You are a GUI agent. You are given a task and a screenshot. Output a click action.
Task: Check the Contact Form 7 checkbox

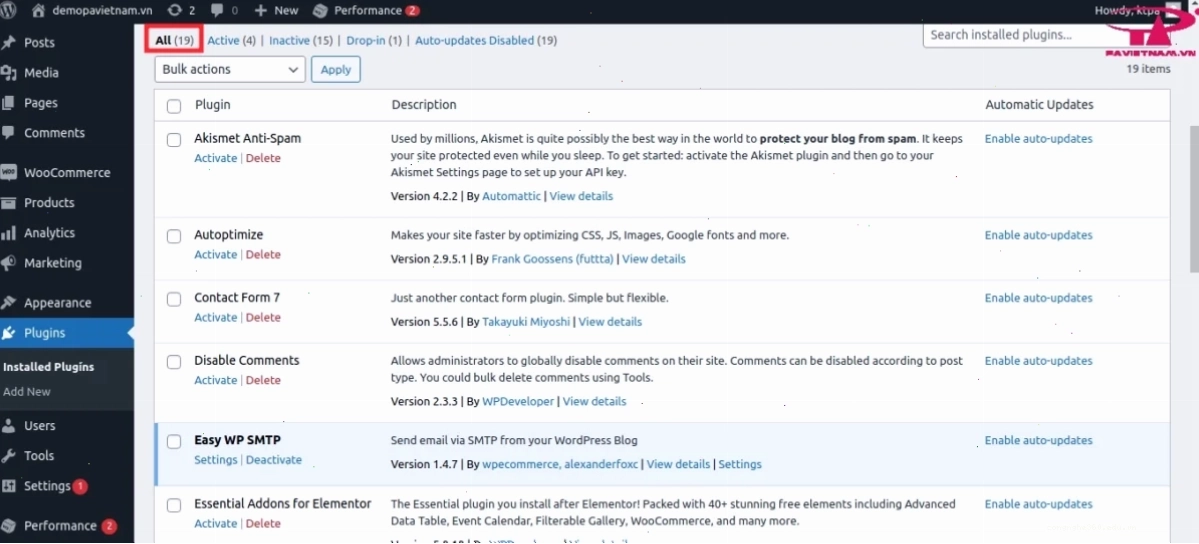click(x=174, y=299)
